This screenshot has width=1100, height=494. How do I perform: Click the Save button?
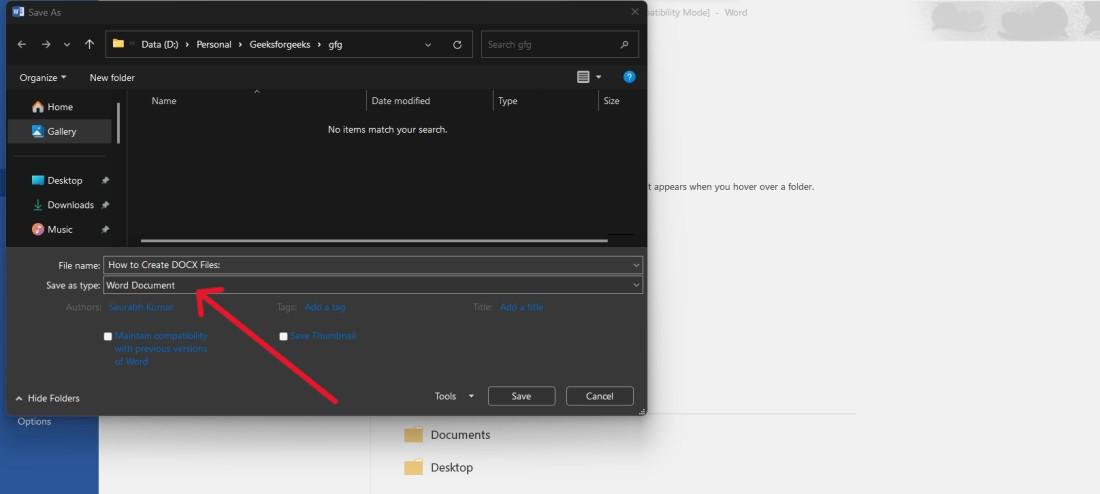(521, 396)
